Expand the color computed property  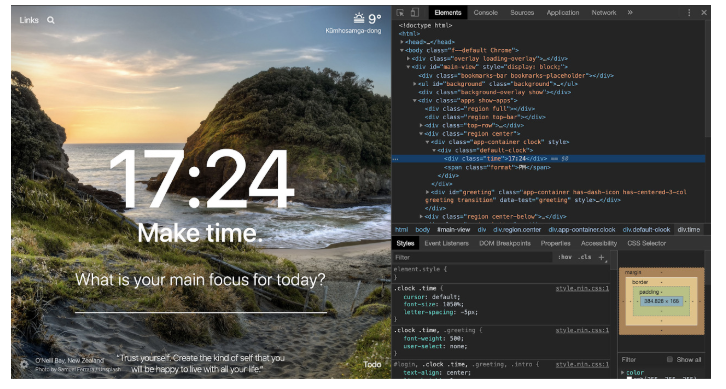[x=623, y=372]
